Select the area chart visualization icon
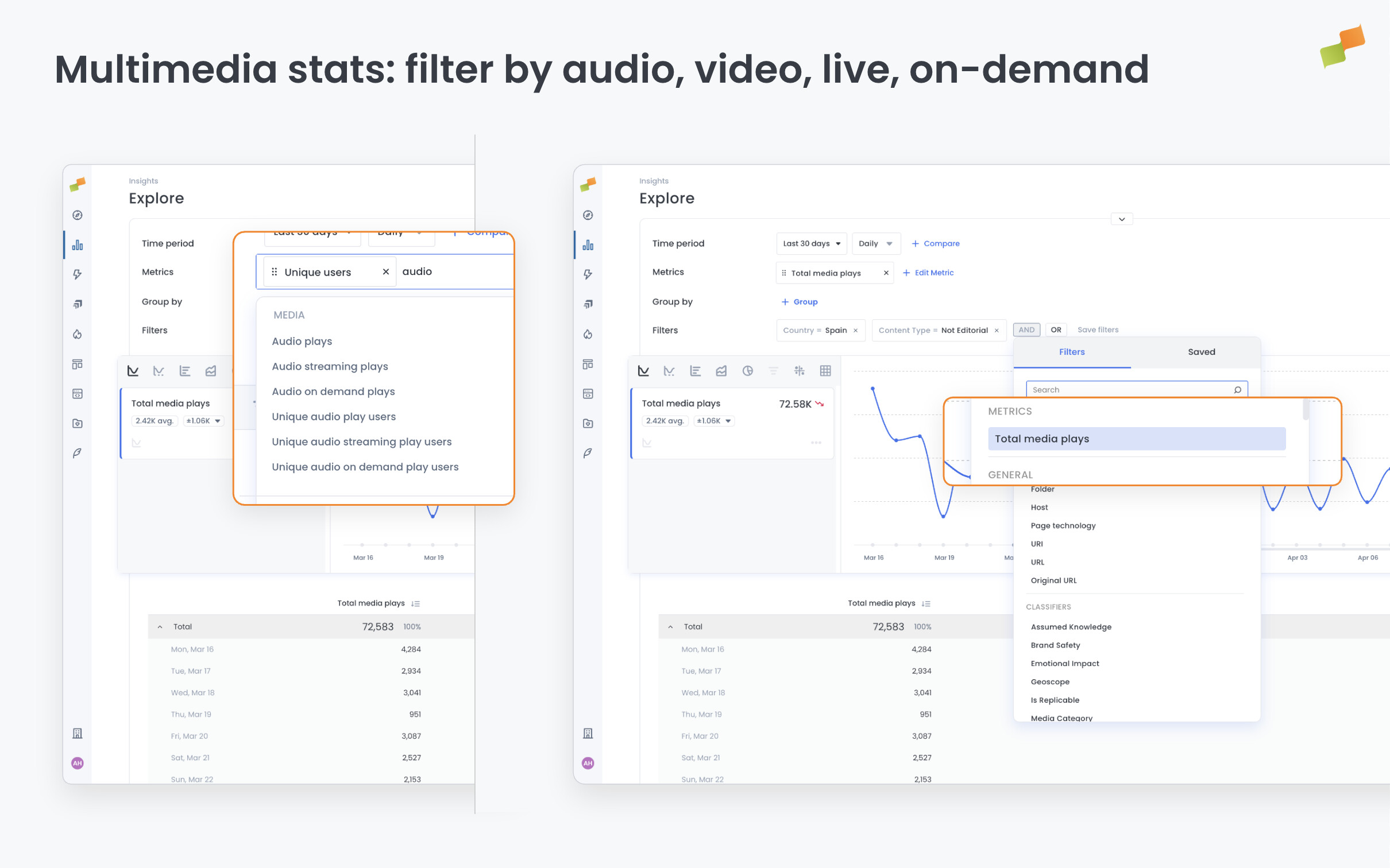Image resolution: width=1390 pixels, height=868 pixels. 721,371
